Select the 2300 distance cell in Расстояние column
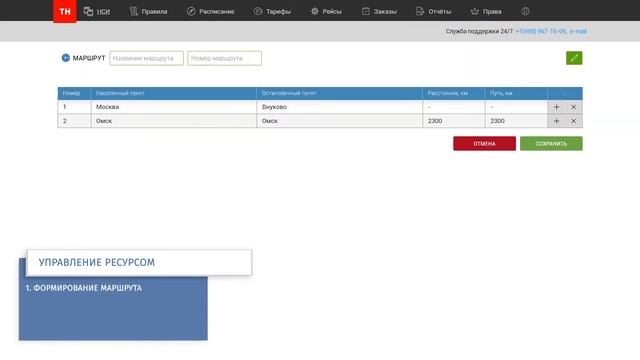640x360 pixels. point(454,121)
